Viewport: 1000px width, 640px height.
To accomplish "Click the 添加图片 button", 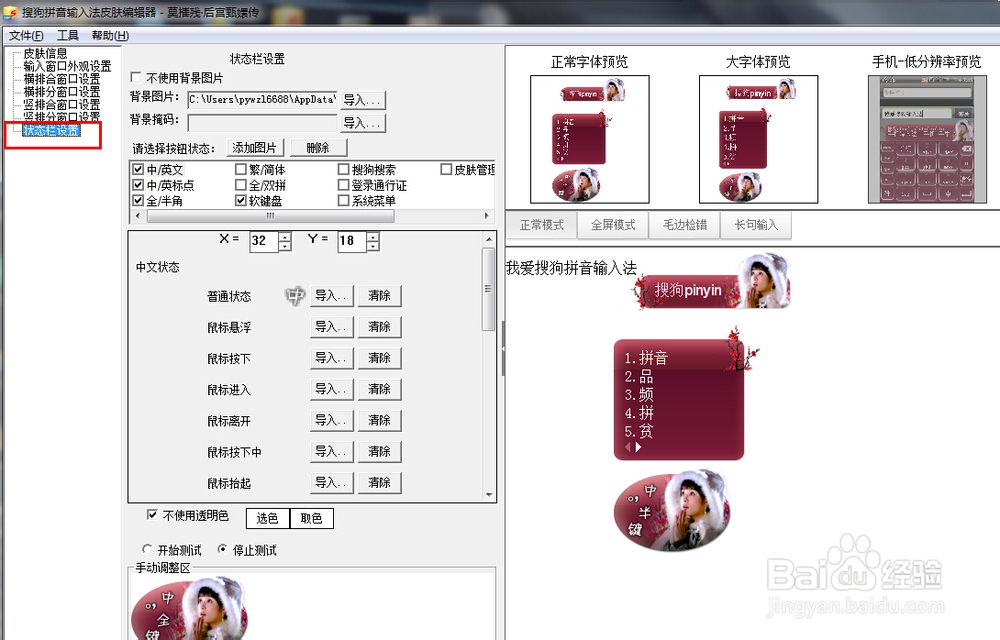I will 255,148.
